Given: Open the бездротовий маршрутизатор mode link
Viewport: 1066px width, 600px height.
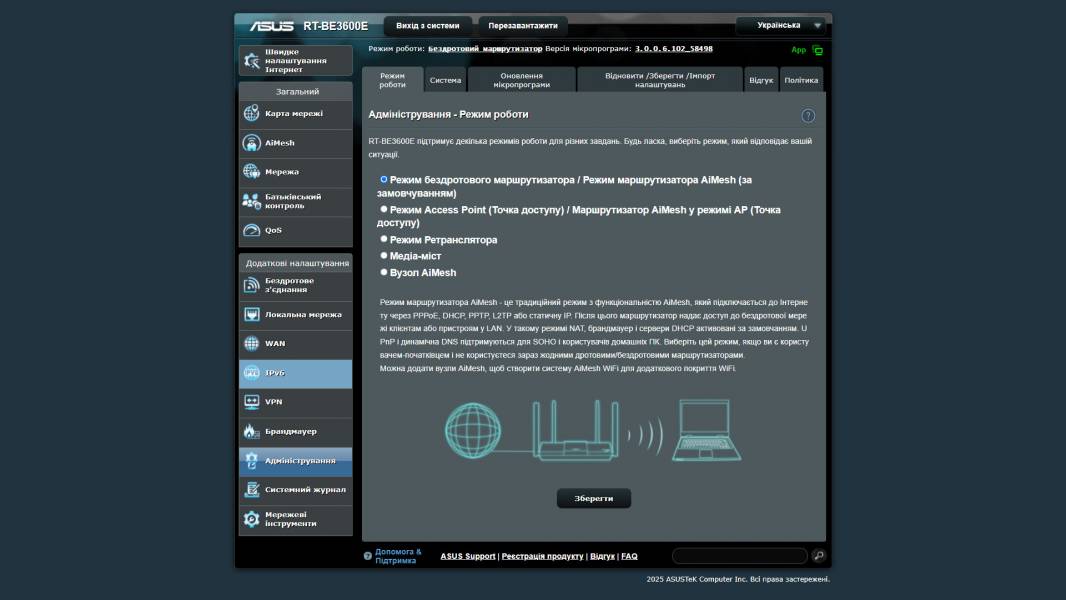Looking at the screenshot, I should (x=485, y=49).
